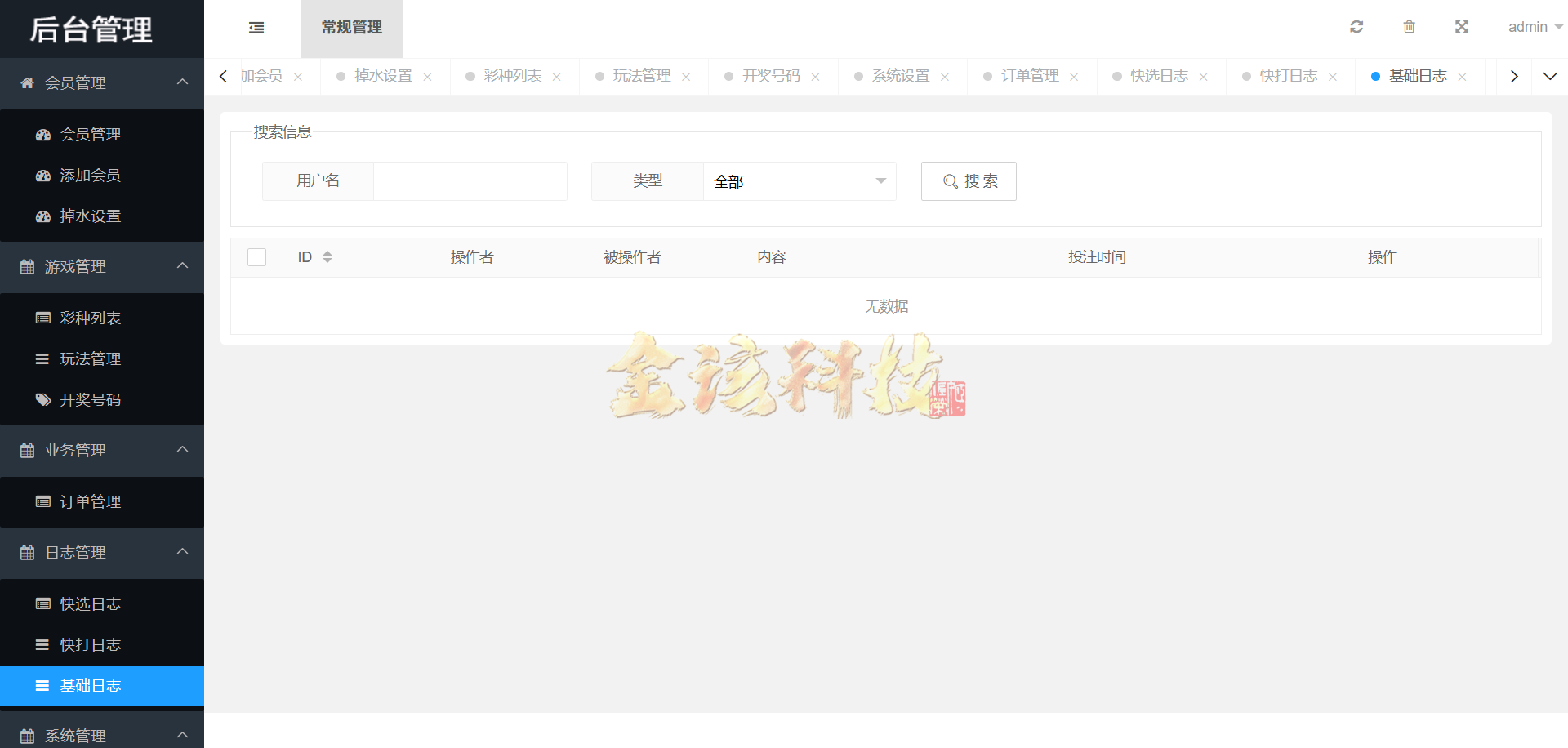Collapse the sidebar with the hamburger icon
This screenshot has height=748, width=1568.
[256, 27]
